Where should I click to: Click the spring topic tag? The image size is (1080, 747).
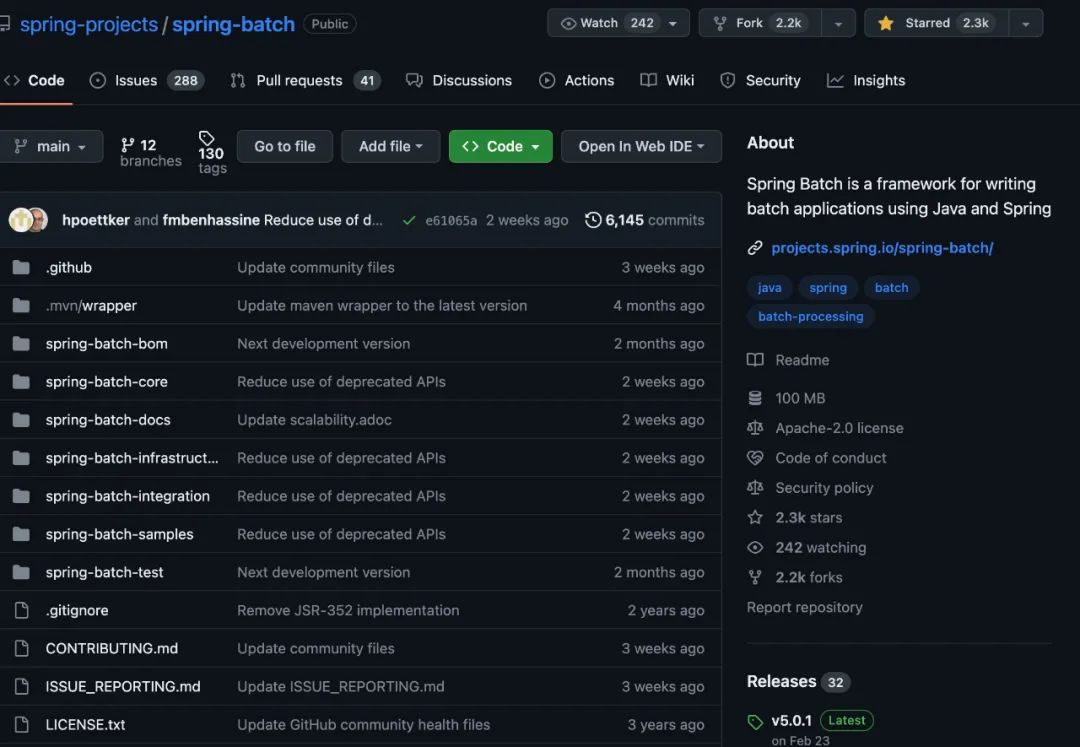[x=828, y=288]
